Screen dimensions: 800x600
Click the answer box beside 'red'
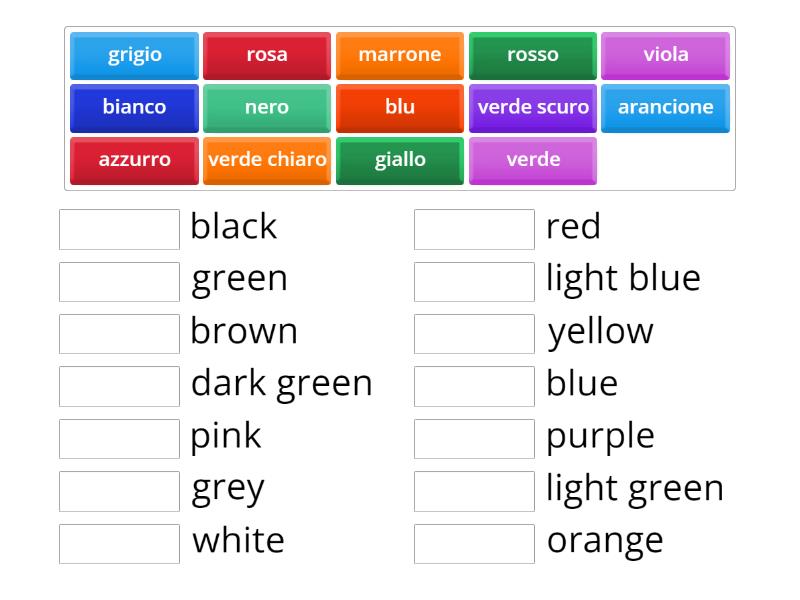point(473,228)
